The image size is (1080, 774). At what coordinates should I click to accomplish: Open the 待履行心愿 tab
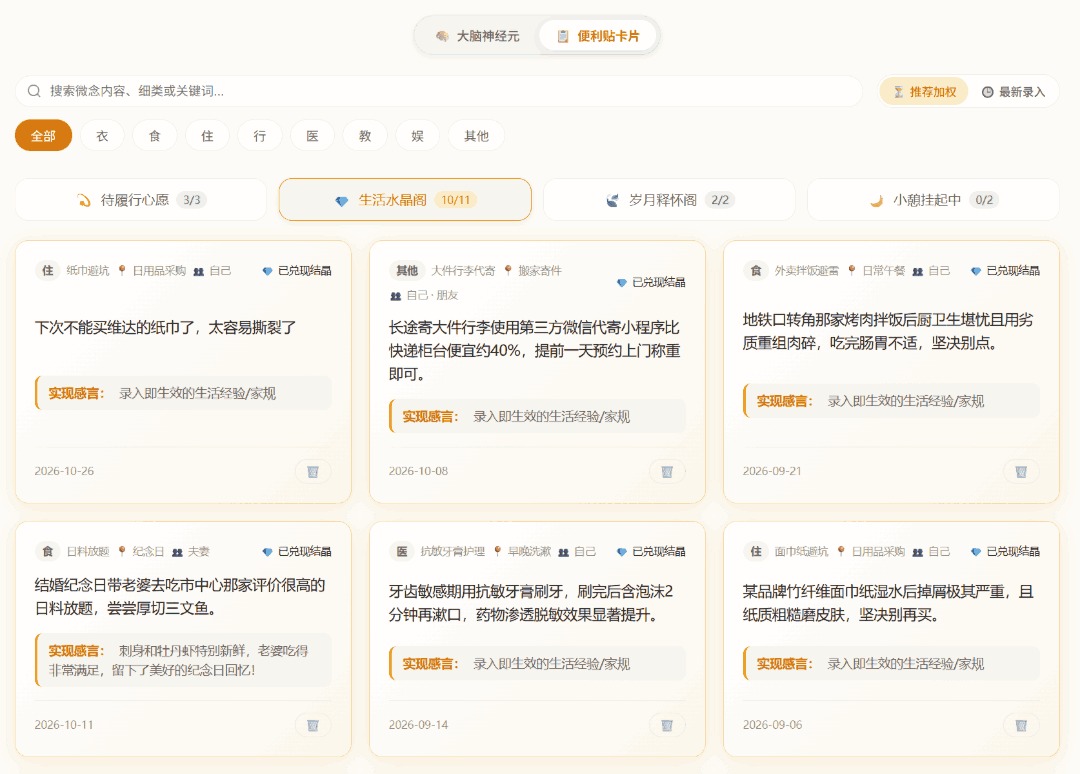click(141, 200)
